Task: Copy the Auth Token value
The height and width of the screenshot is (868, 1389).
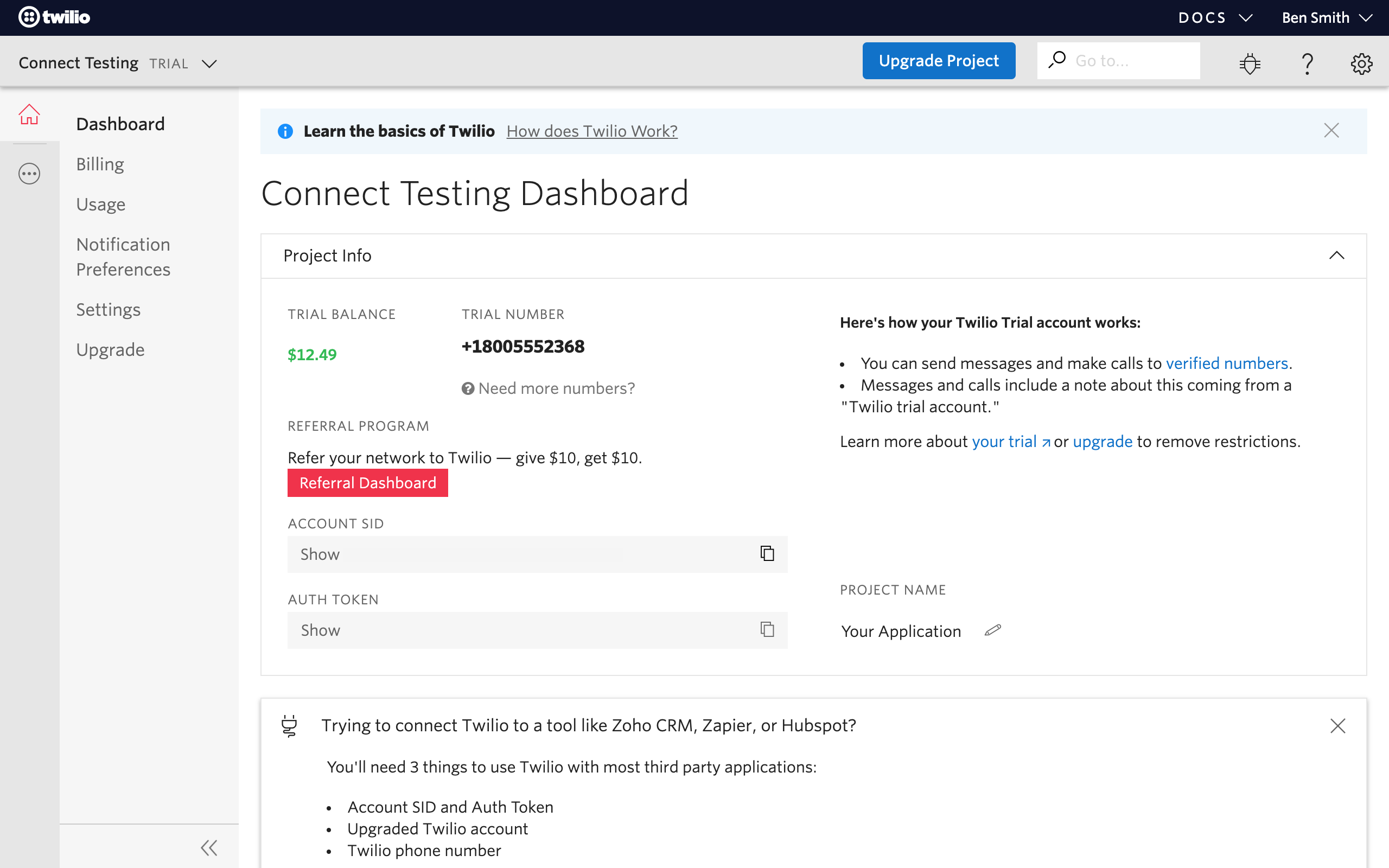Action: coord(767,629)
